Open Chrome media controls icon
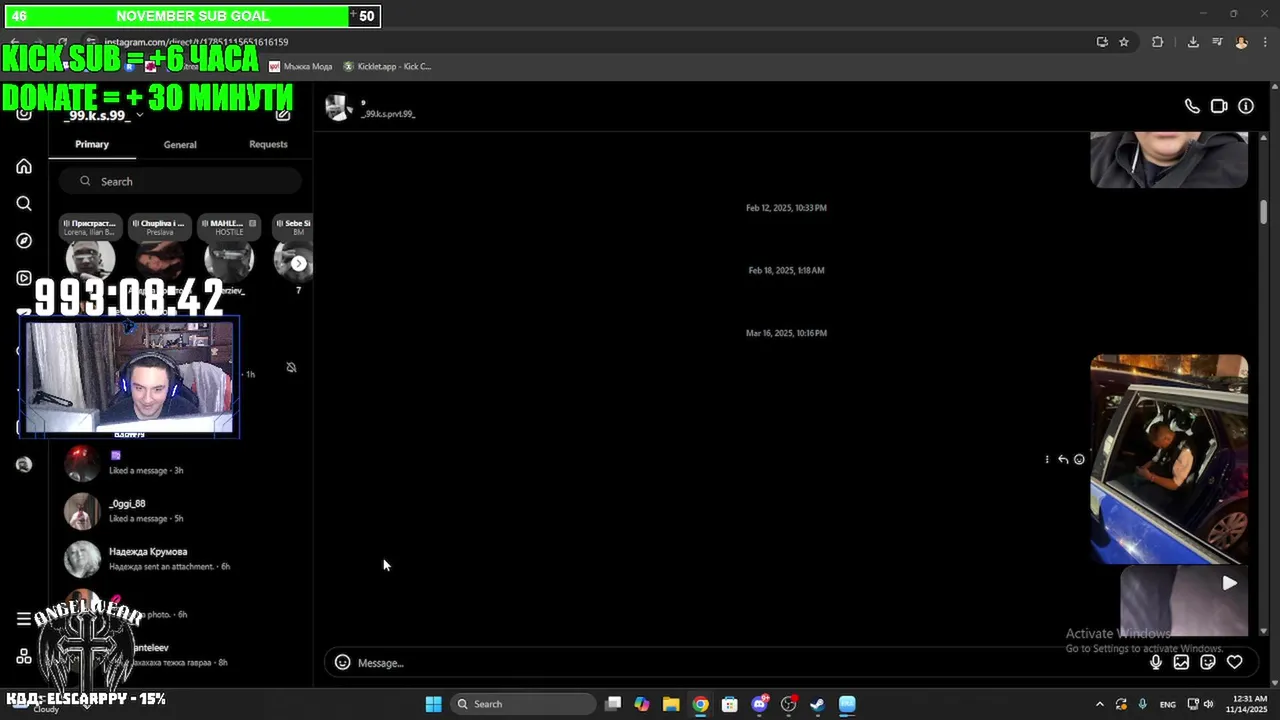Screen dimensions: 1280x720 click(1217, 42)
